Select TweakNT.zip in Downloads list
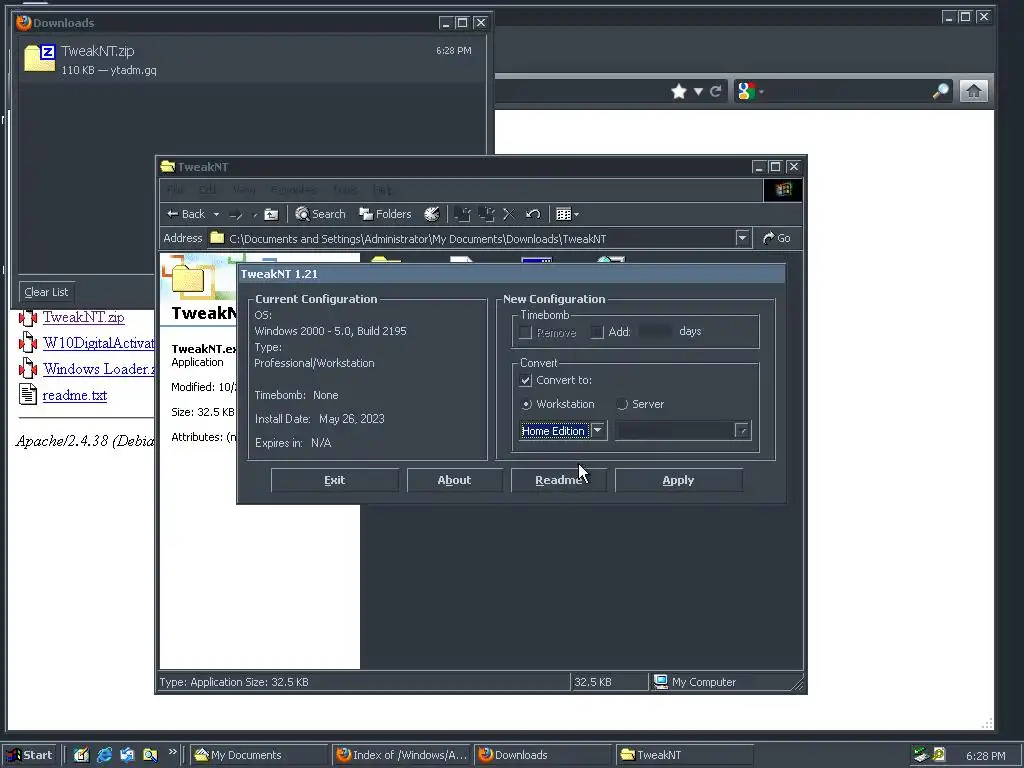The image size is (1024, 768). point(251,59)
